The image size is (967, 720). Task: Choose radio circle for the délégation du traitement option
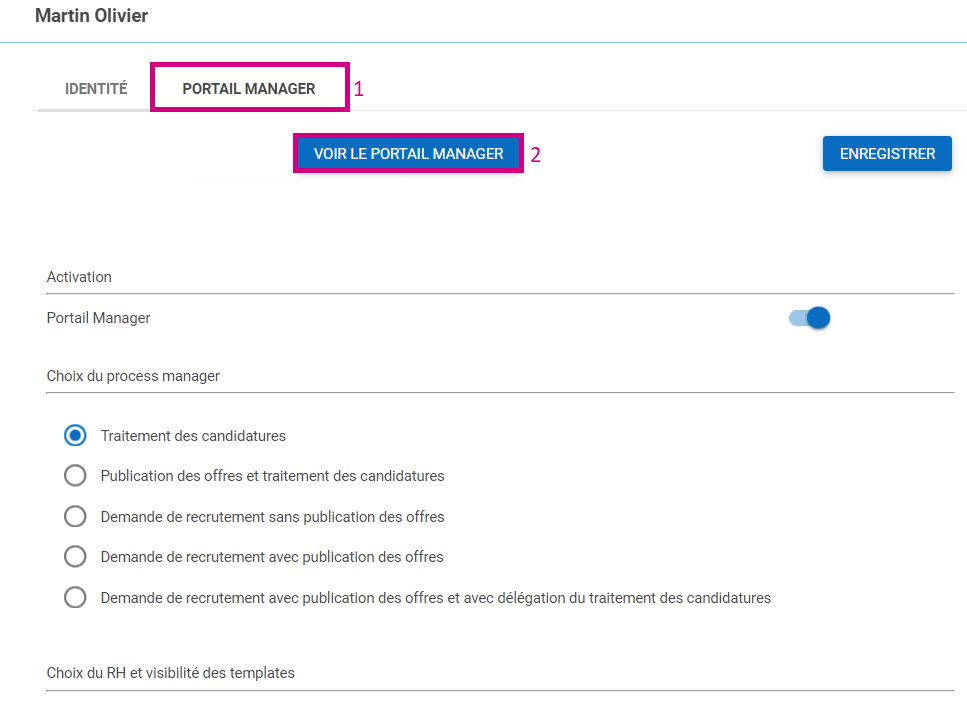[x=75, y=598]
